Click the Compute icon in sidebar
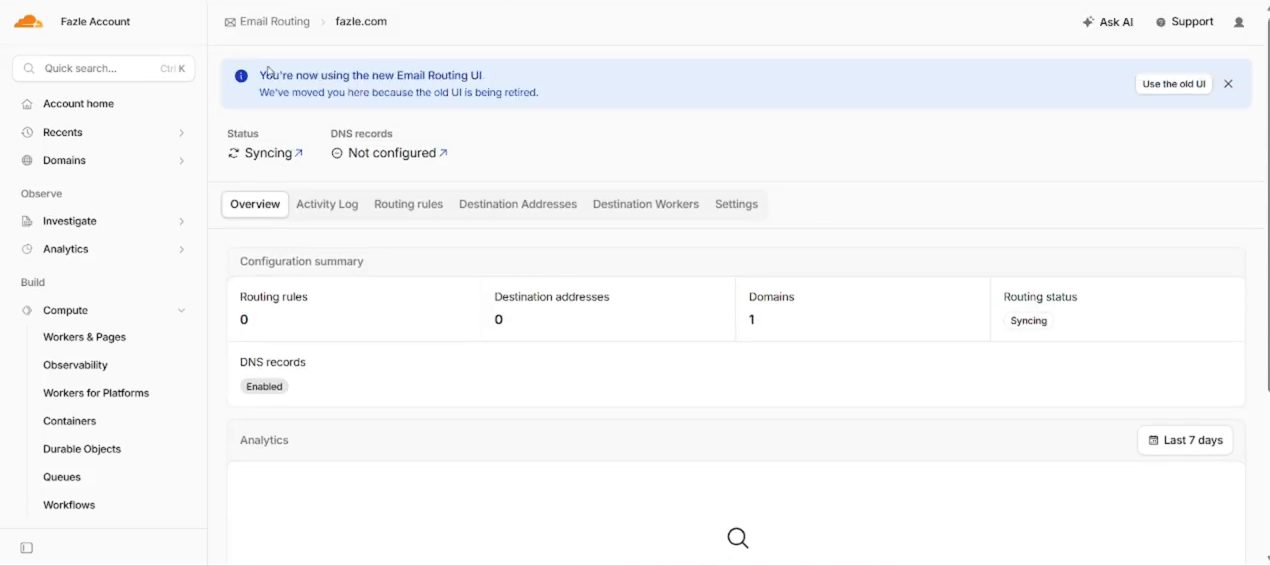1270x566 pixels. coord(27,310)
